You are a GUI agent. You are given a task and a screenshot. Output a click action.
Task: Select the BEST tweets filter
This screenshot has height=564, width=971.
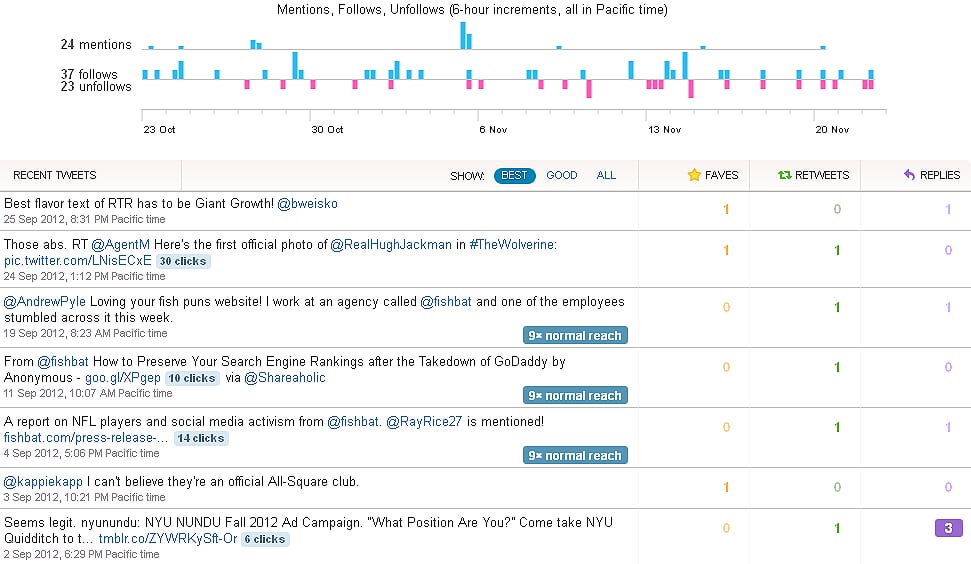pyautogui.click(x=514, y=175)
